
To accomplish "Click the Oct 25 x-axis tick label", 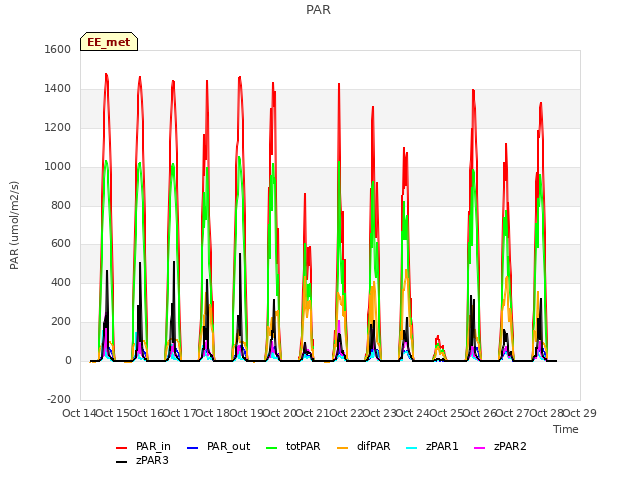I will coord(446,413).
